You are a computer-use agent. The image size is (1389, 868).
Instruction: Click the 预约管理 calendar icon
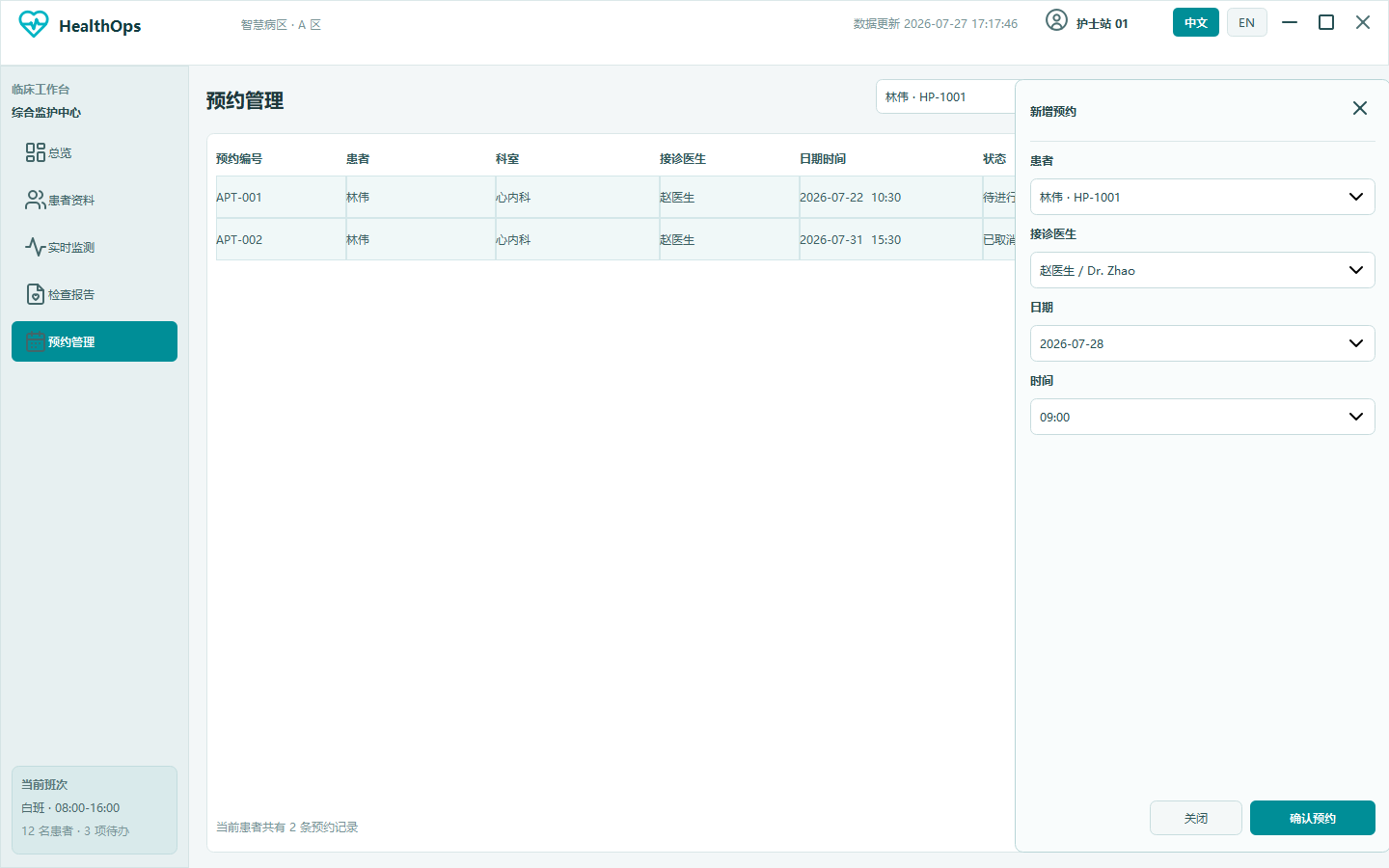point(36,341)
